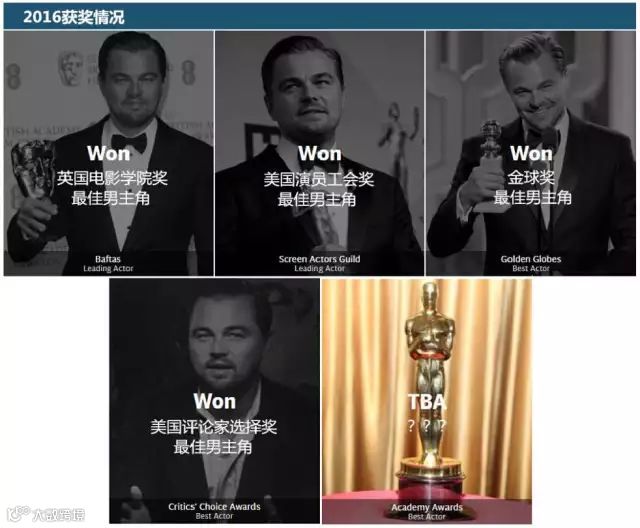Click the 金球奖 text label
The height and width of the screenshot is (528, 640).
pos(531,177)
